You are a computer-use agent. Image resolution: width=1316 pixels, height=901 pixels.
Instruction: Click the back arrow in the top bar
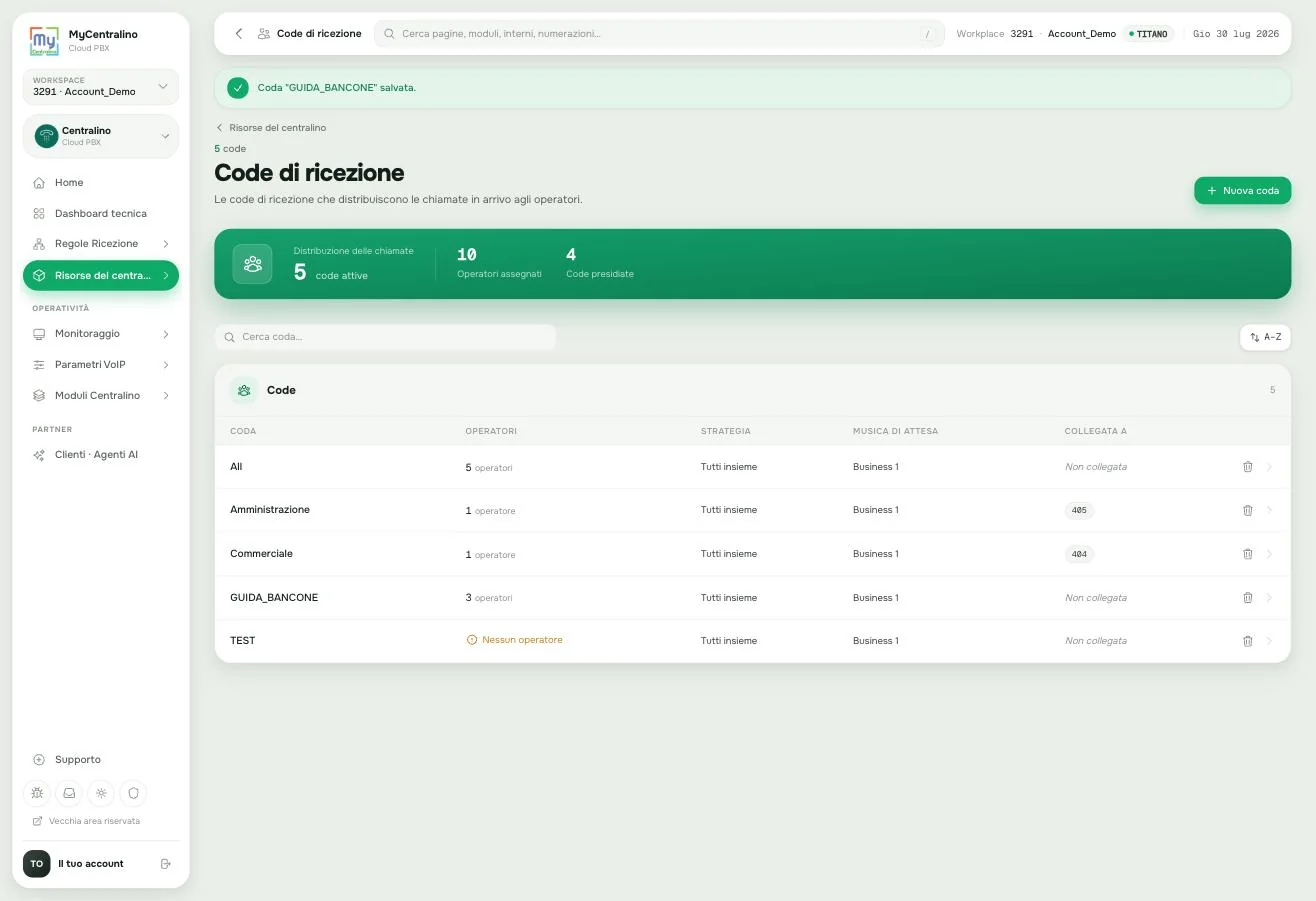[238, 34]
